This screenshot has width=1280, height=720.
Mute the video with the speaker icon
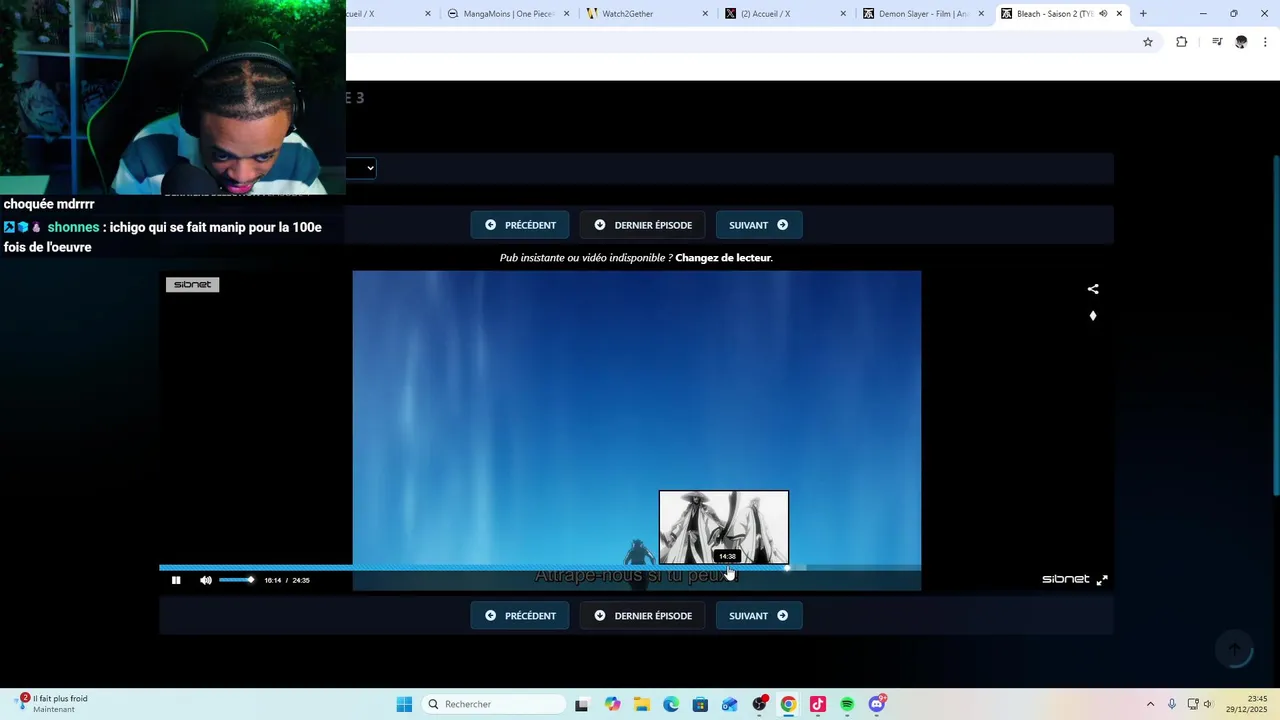click(x=206, y=580)
